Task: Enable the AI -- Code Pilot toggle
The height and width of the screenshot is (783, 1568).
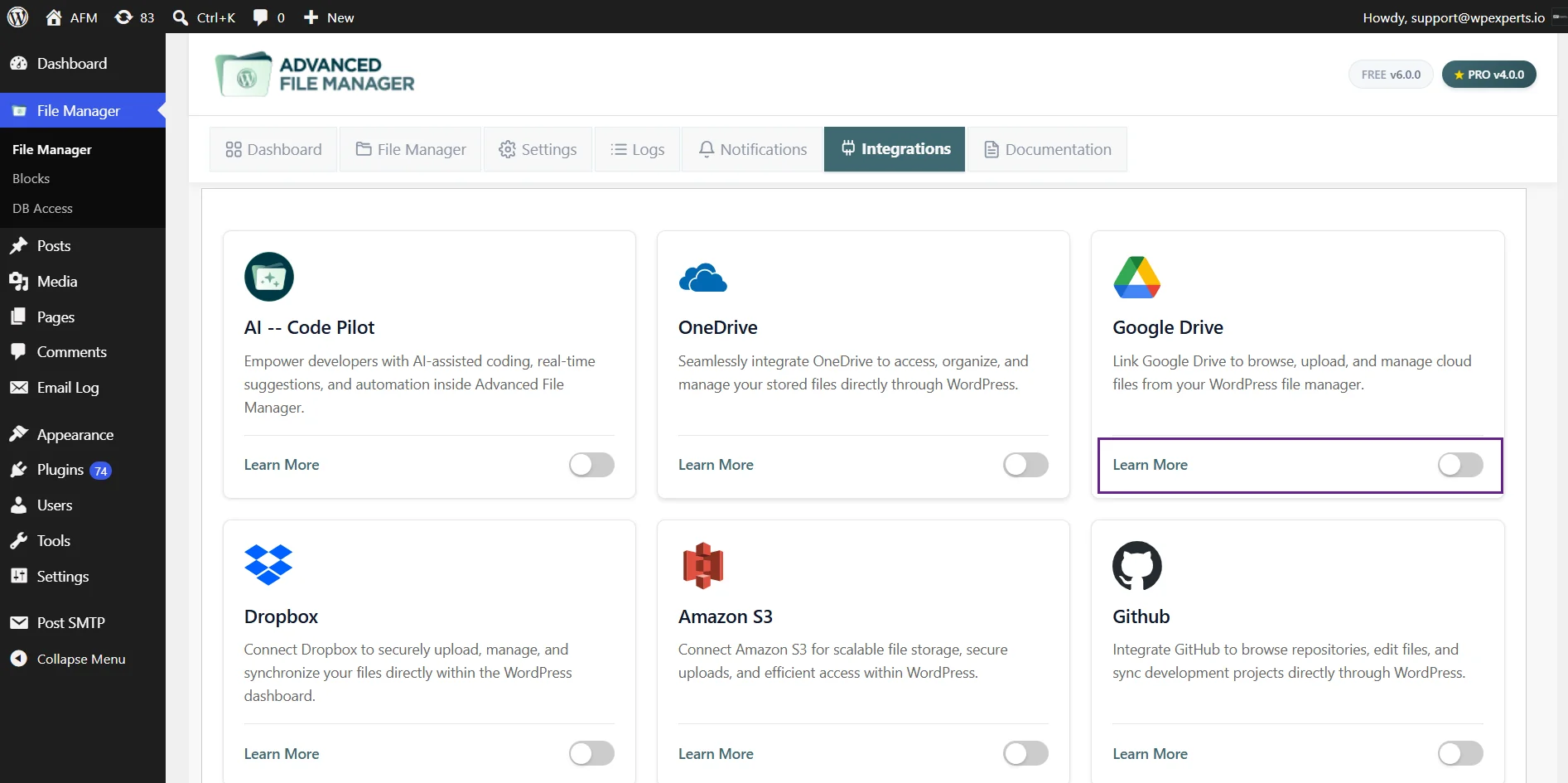Action: pyautogui.click(x=591, y=465)
